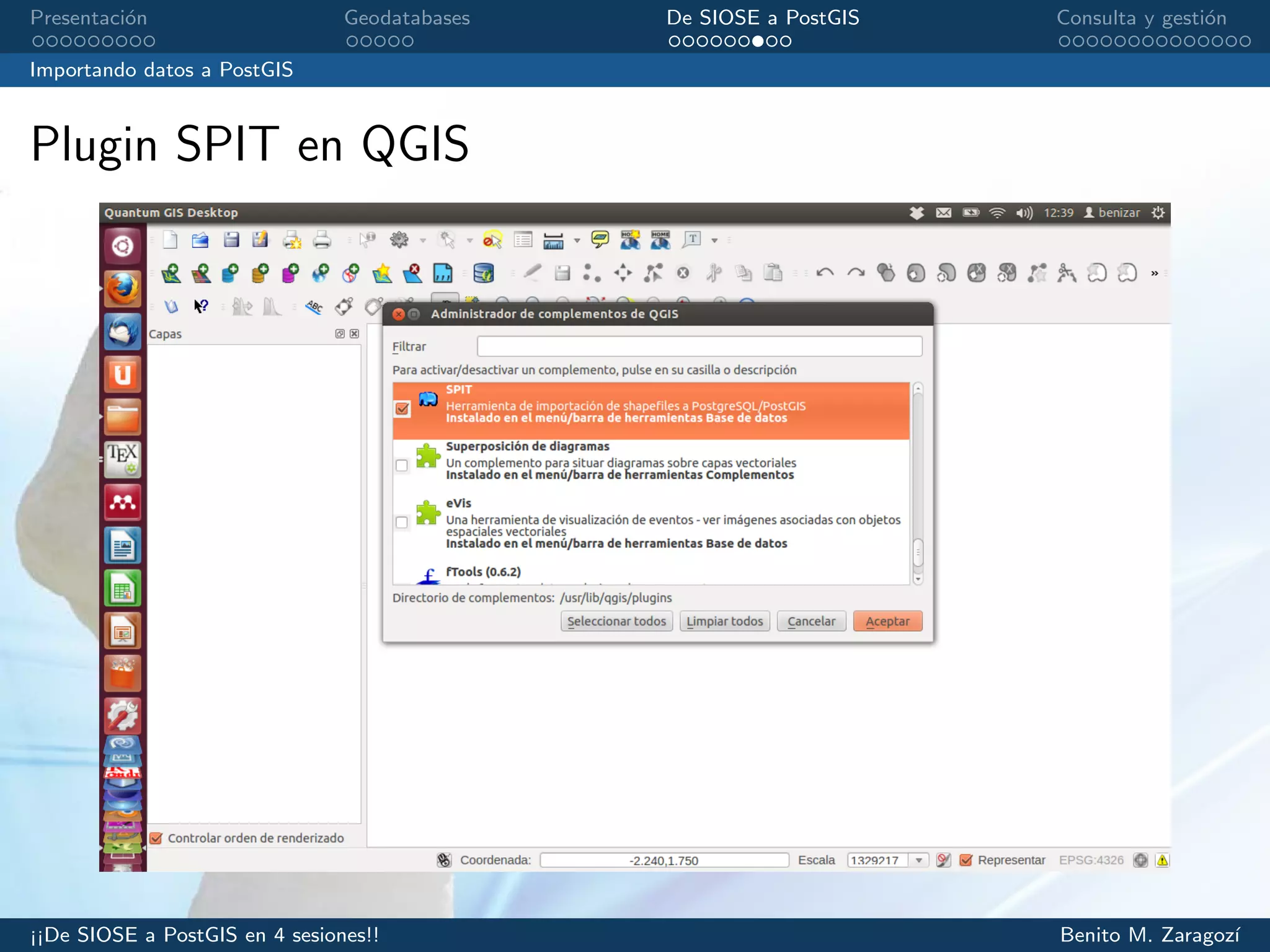Select the Identify Features tool
The height and width of the screenshot is (952, 1270).
[x=368, y=240]
